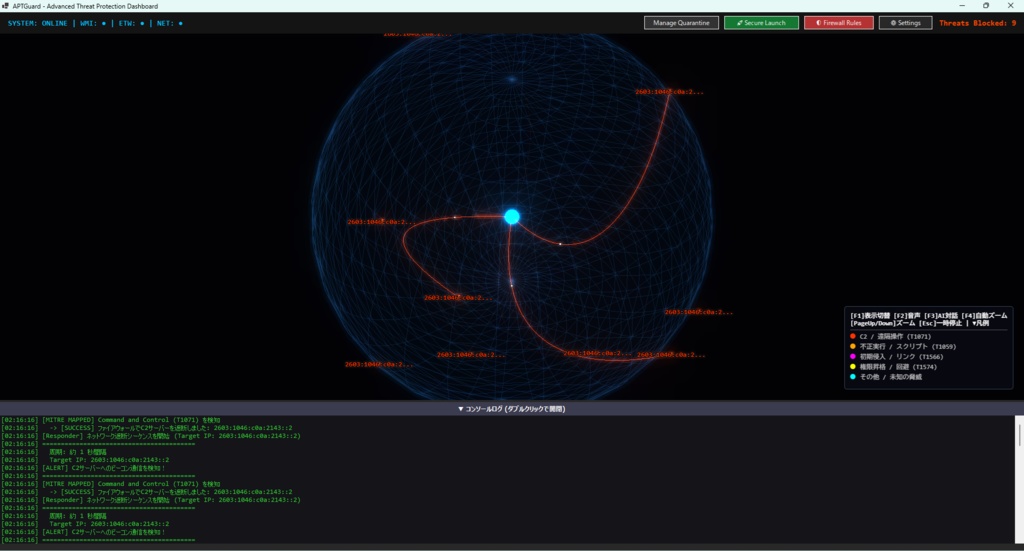1024x551 pixels.
Task: Click the 権限昇格 / 回避 (T1574) legend label
Action: (898, 367)
